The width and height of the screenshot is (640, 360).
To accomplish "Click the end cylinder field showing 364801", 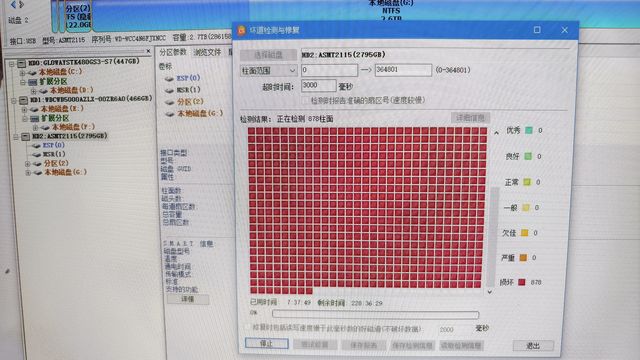I will pos(403,70).
